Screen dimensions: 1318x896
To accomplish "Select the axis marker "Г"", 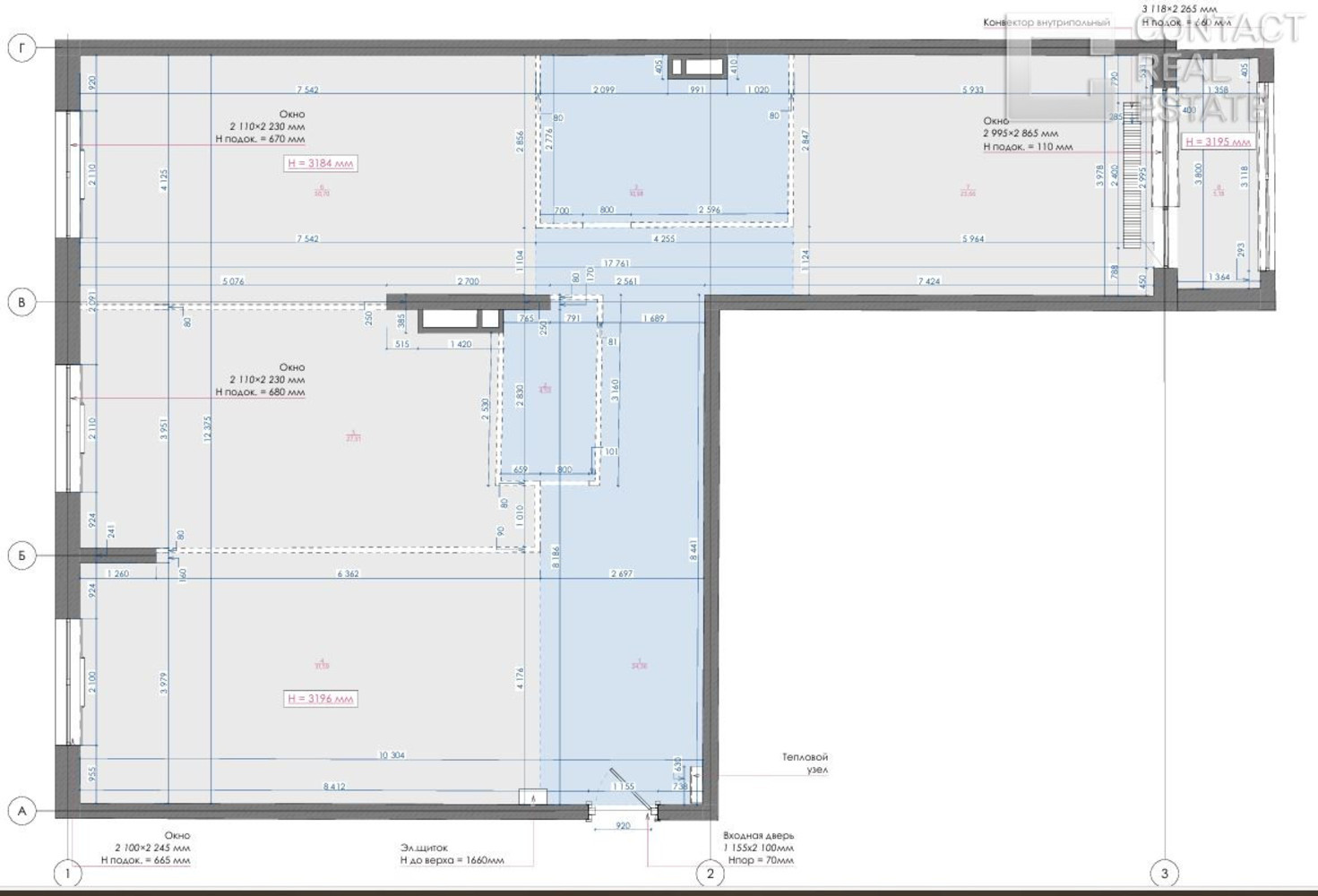I will point(22,48).
